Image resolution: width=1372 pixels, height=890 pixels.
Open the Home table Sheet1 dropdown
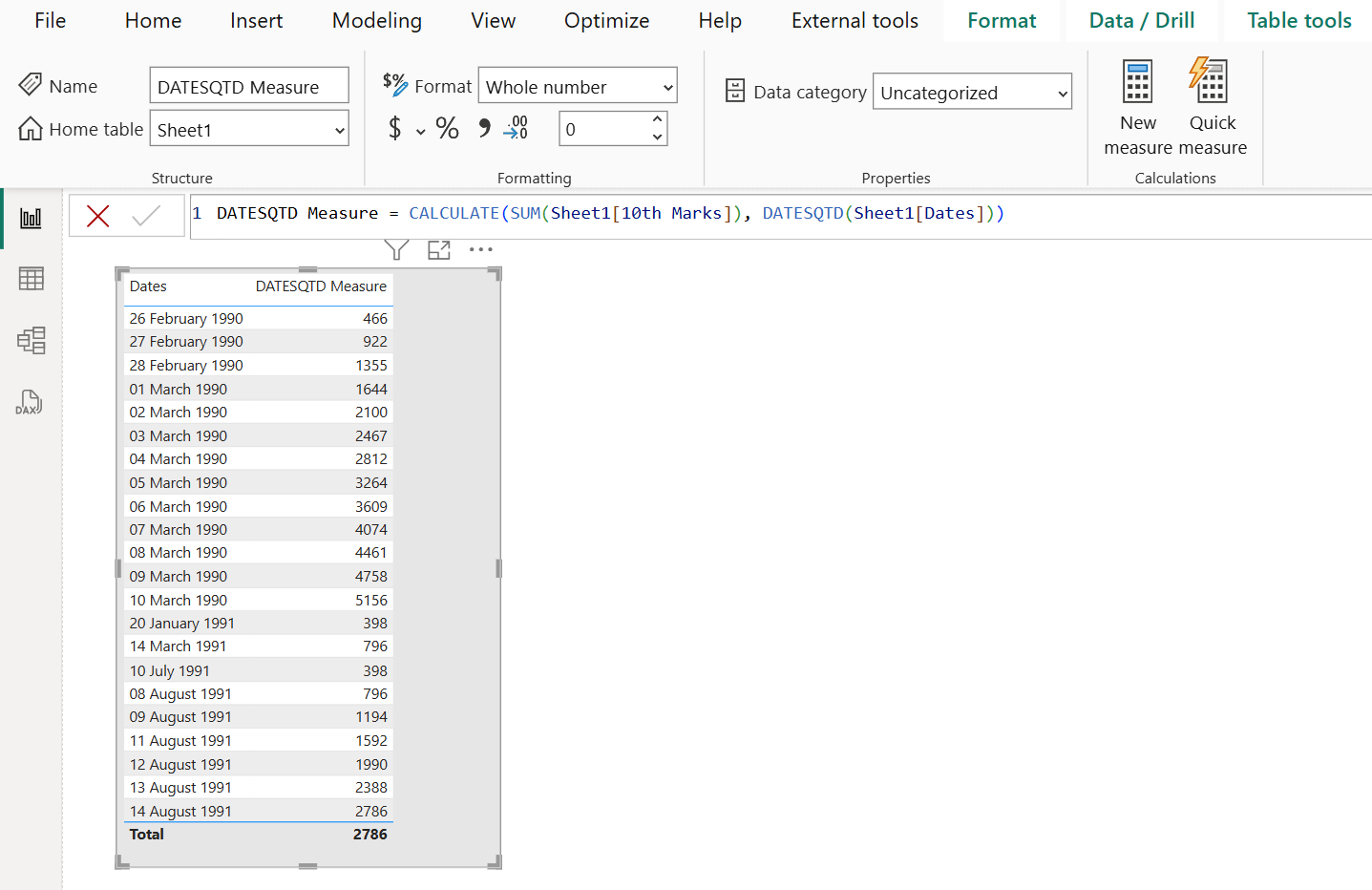[248, 128]
